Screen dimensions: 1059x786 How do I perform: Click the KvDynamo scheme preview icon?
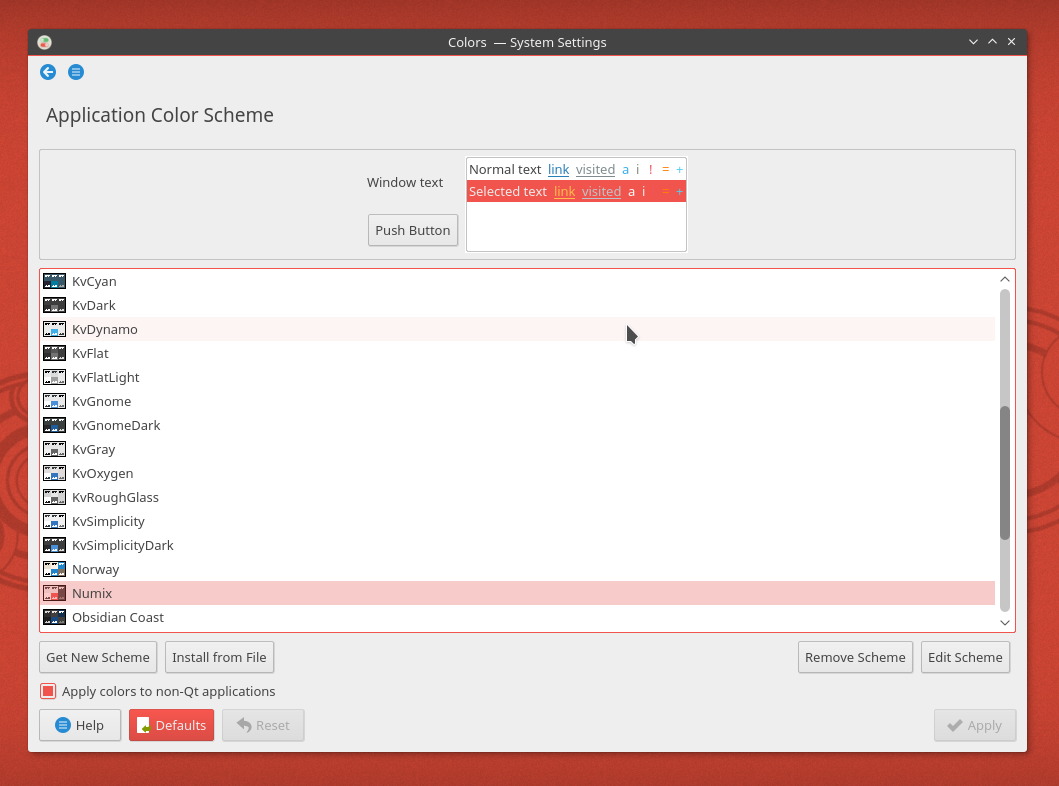(55, 329)
